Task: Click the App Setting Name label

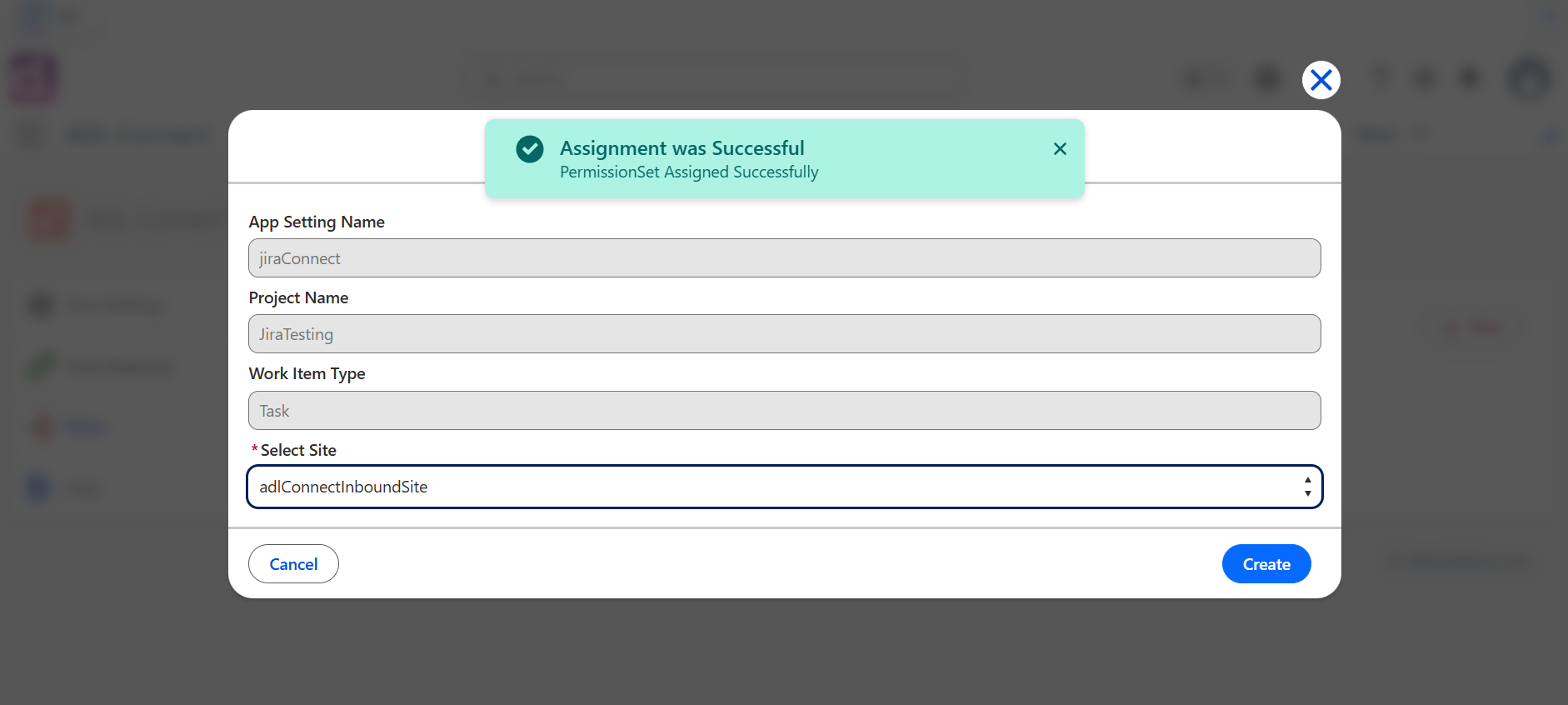Action: coord(317,222)
